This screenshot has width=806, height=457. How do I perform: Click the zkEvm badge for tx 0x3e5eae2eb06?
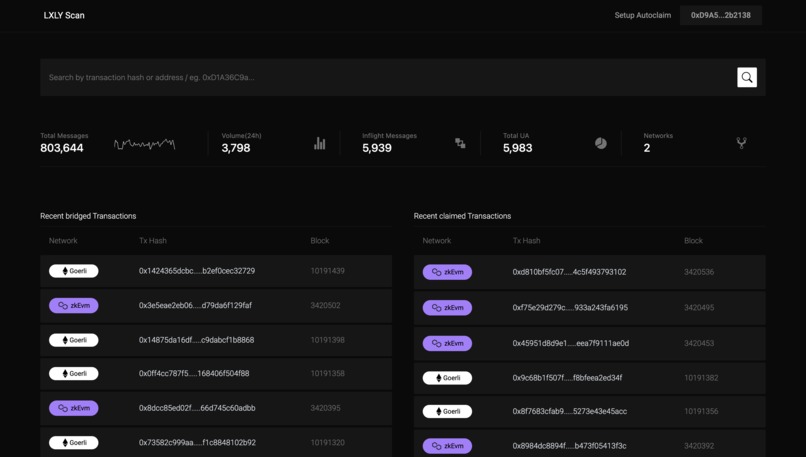[74, 305]
